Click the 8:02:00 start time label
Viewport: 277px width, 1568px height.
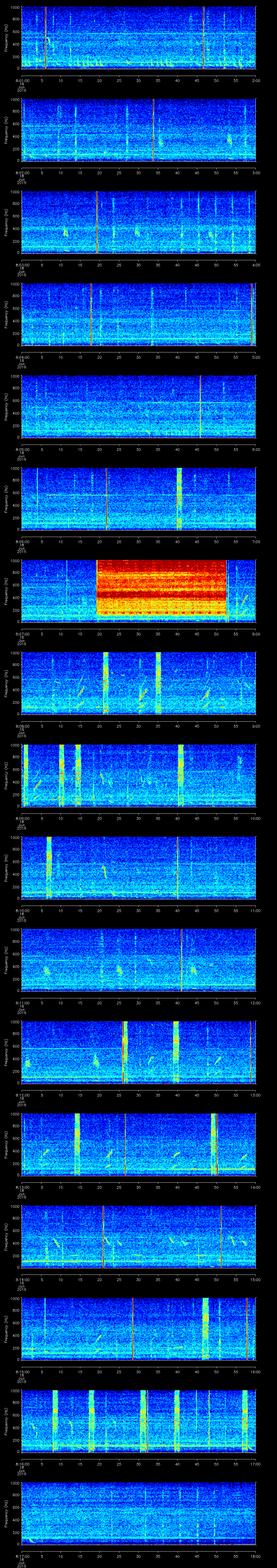coord(22,173)
